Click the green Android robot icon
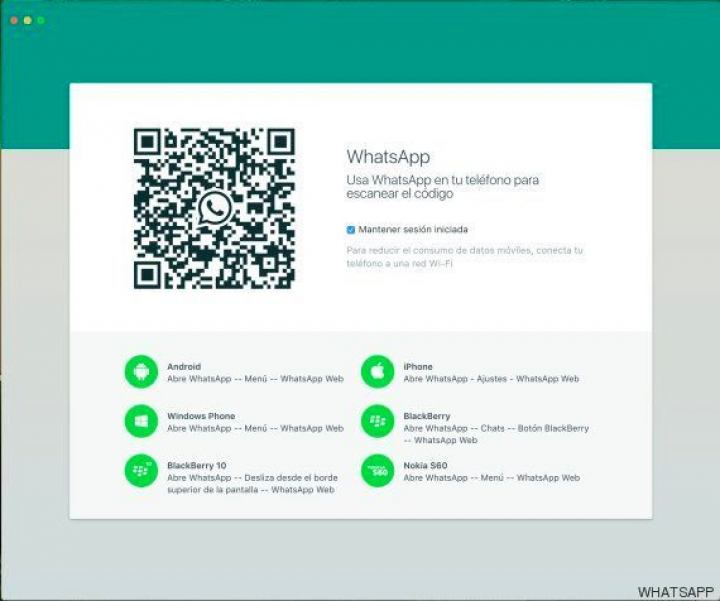The width and height of the screenshot is (720, 601). coord(142,372)
